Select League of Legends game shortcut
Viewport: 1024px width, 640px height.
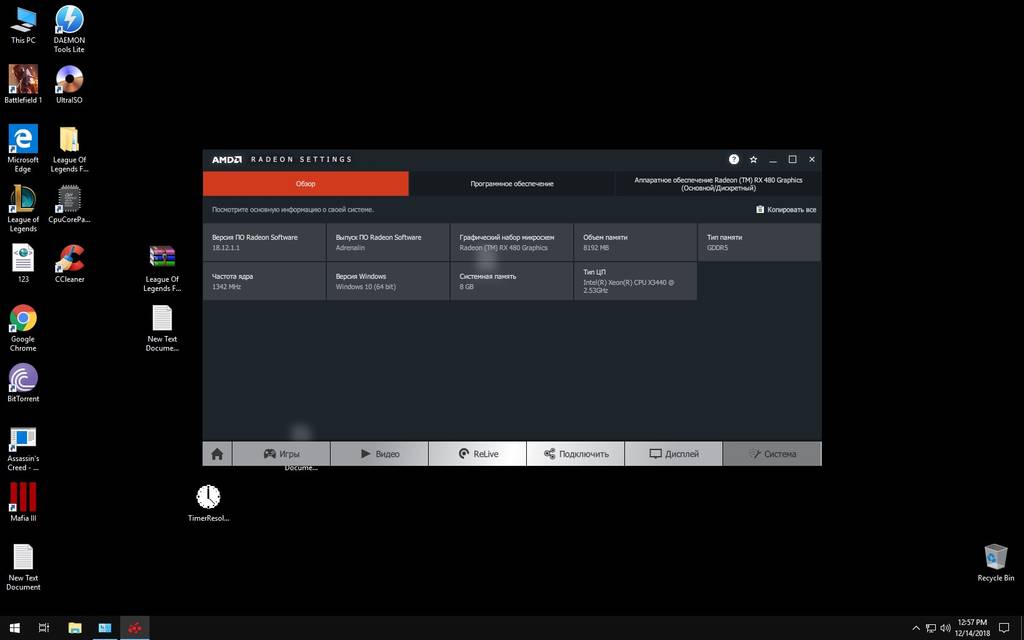click(23, 208)
